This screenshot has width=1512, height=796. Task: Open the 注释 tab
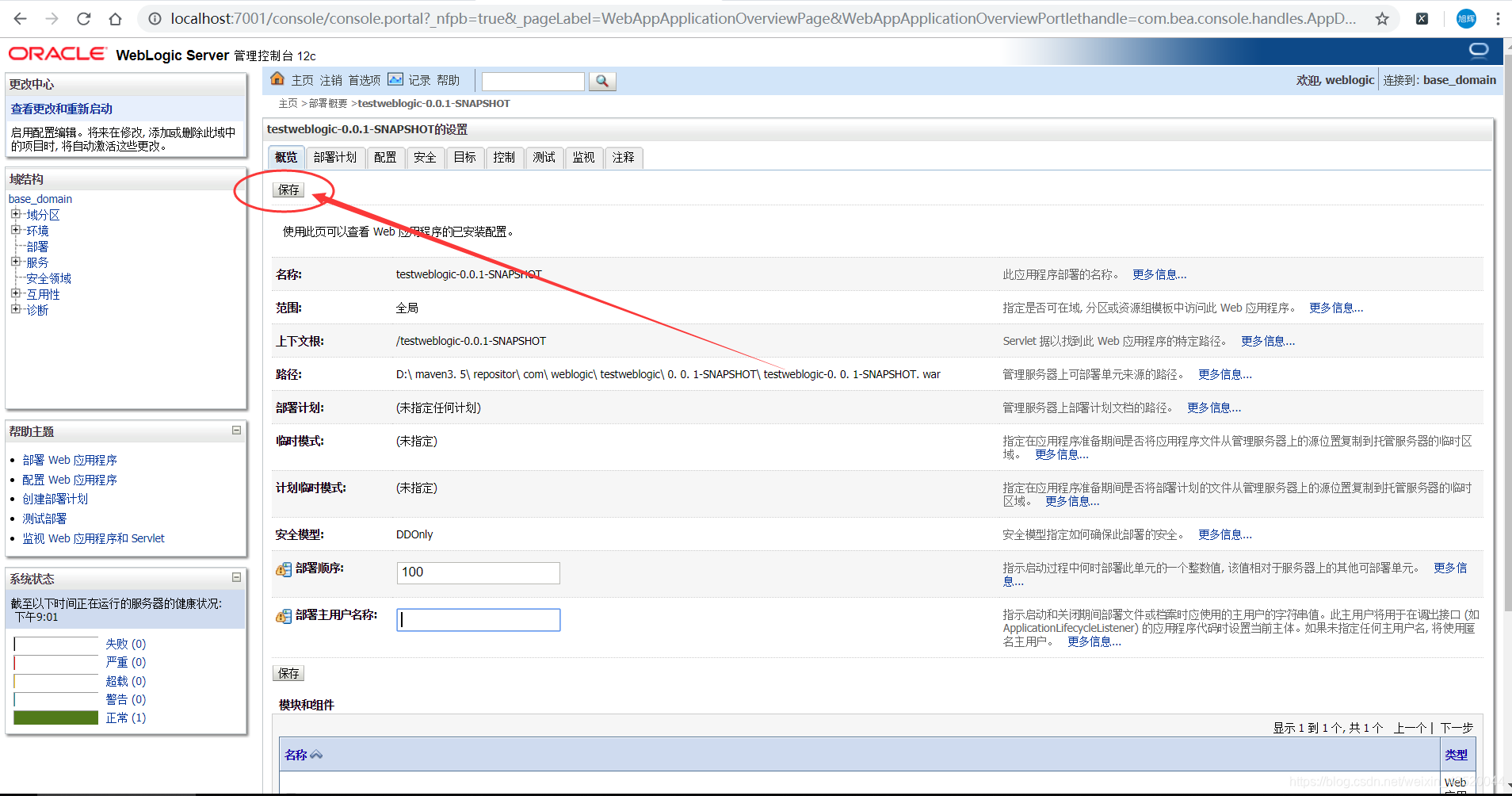pyautogui.click(x=624, y=158)
